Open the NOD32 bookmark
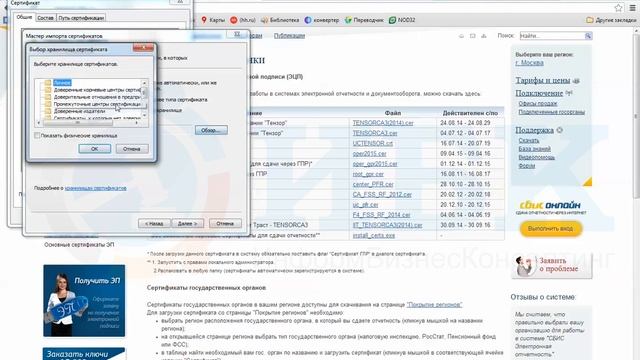640x360 pixels. click(402, 20)
